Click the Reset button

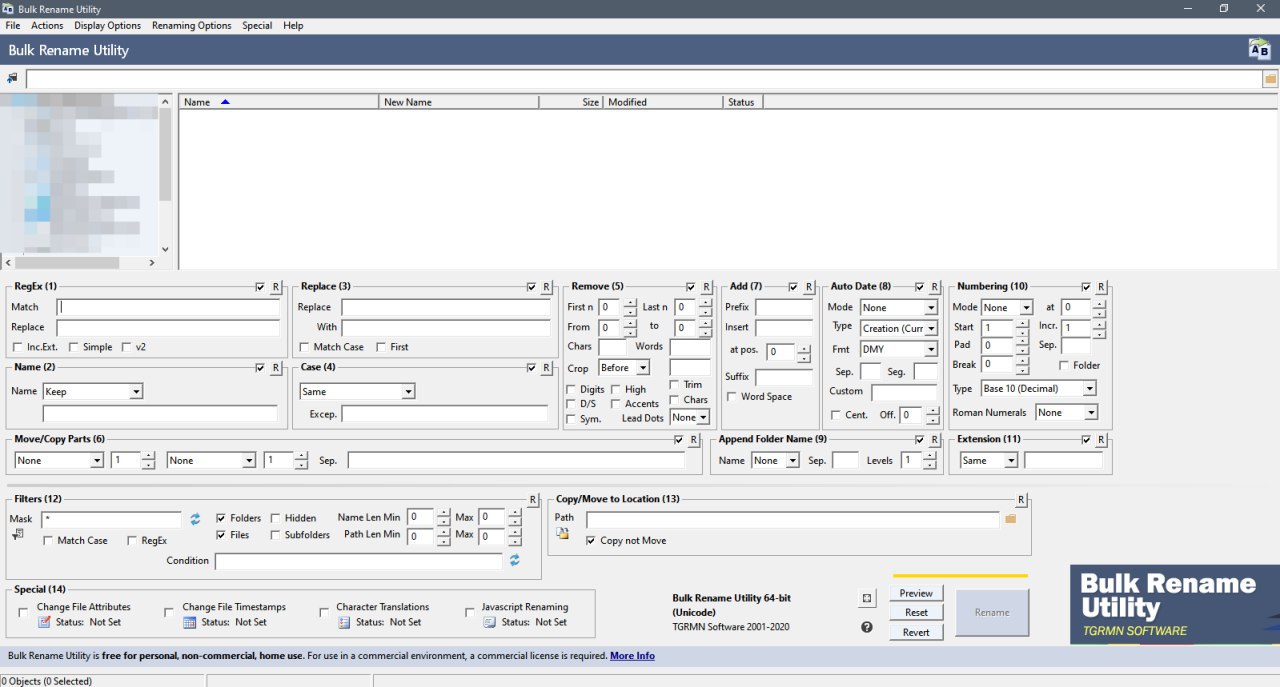point(916,613)
